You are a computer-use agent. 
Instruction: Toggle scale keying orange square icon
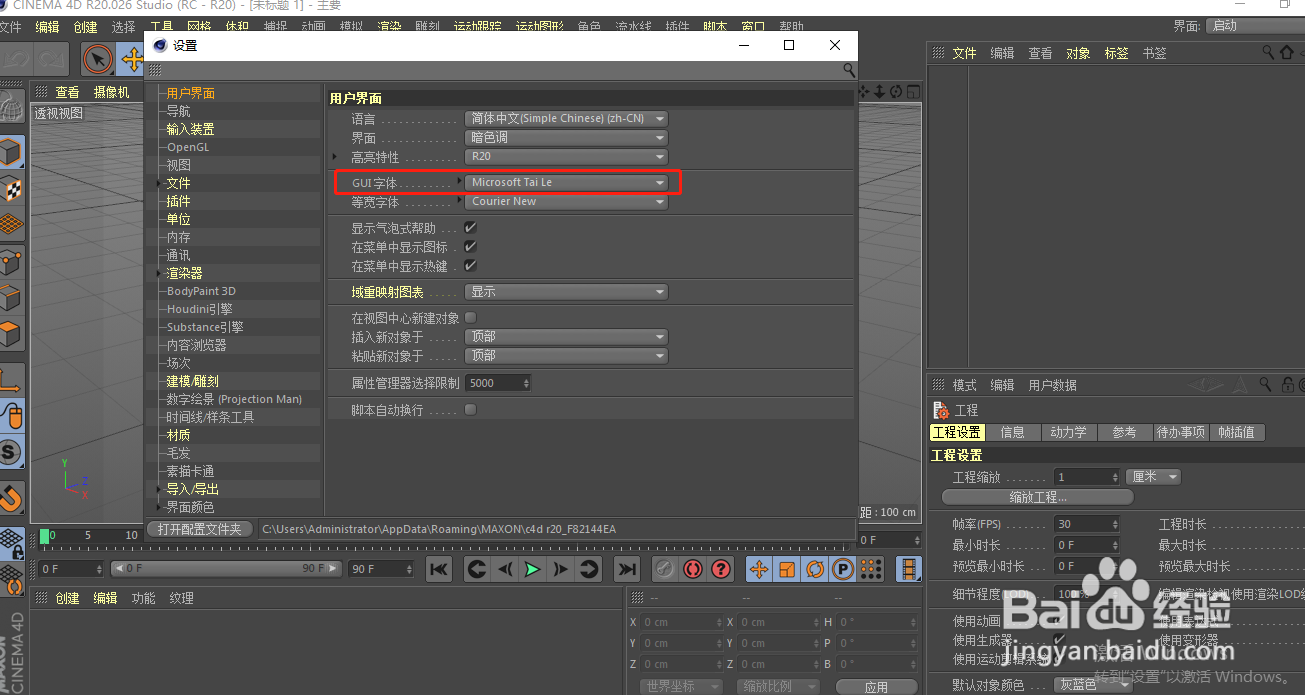[787, 569]
